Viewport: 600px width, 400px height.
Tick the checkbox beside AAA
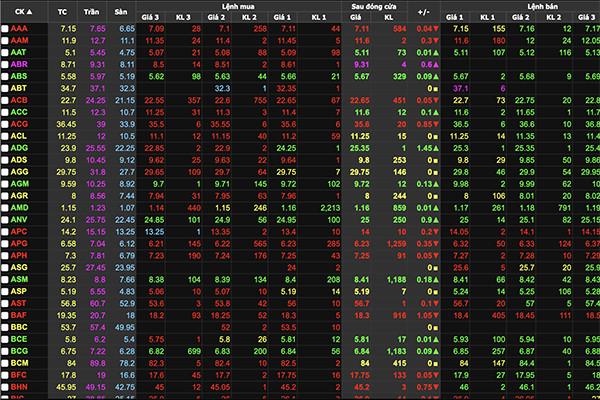[5, 29]
